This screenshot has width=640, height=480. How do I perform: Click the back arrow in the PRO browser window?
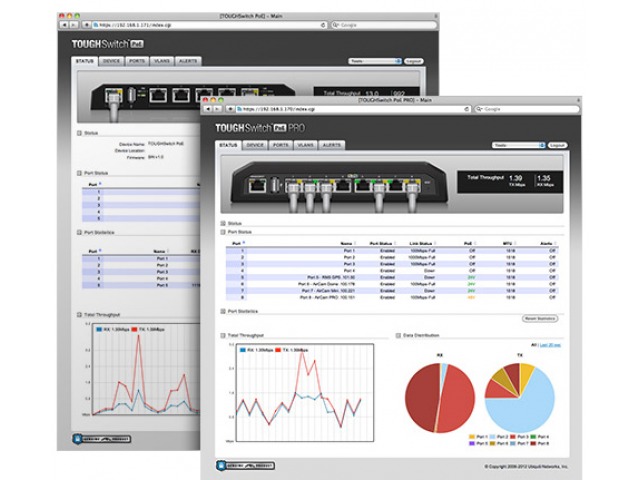208,109
